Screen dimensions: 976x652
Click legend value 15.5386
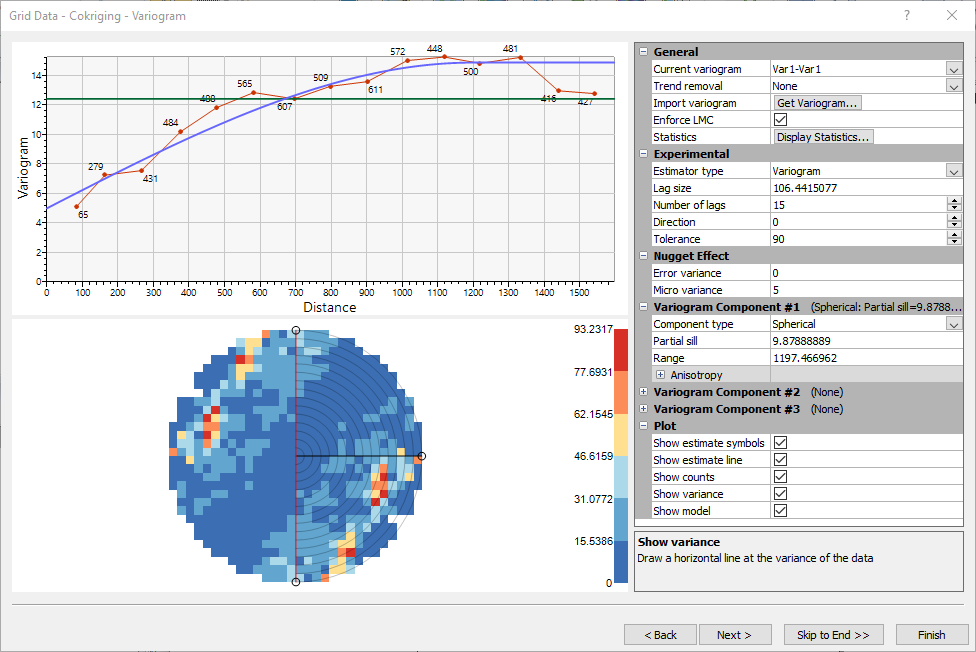tap(593, 541)
